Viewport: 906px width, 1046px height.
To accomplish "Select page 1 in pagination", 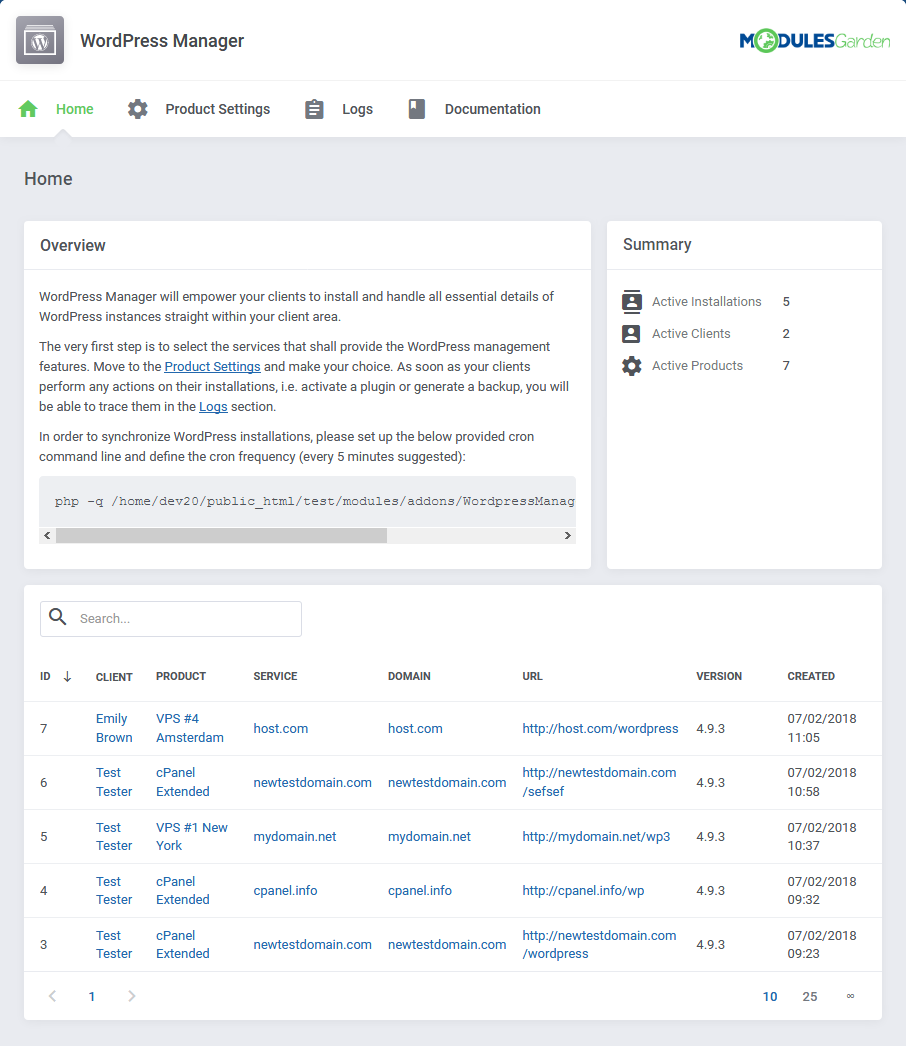I will pyautogui.click(x=92, y=997).
